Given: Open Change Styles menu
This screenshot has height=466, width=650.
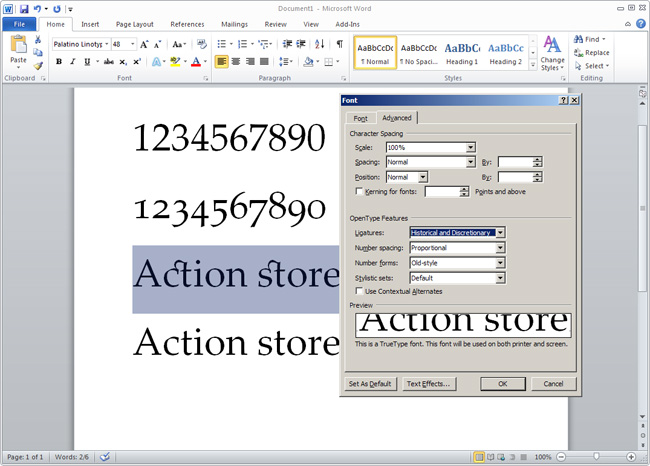Looking at the screenshot, I should click(552, 53).
